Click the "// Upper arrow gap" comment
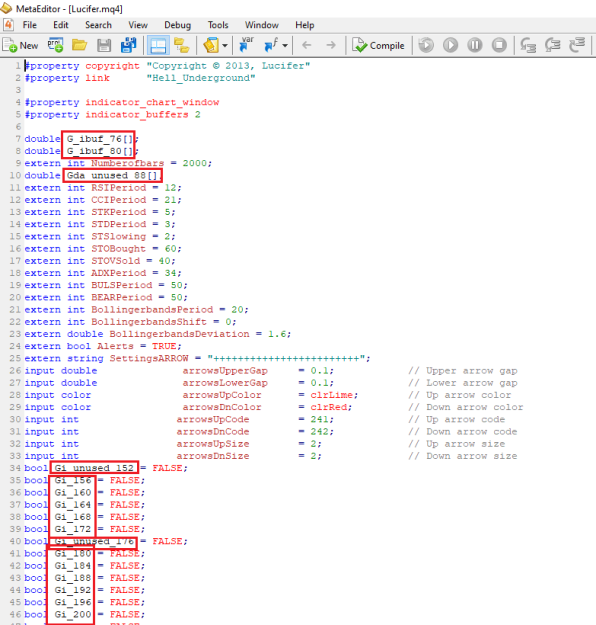 [x=462, y=371]
